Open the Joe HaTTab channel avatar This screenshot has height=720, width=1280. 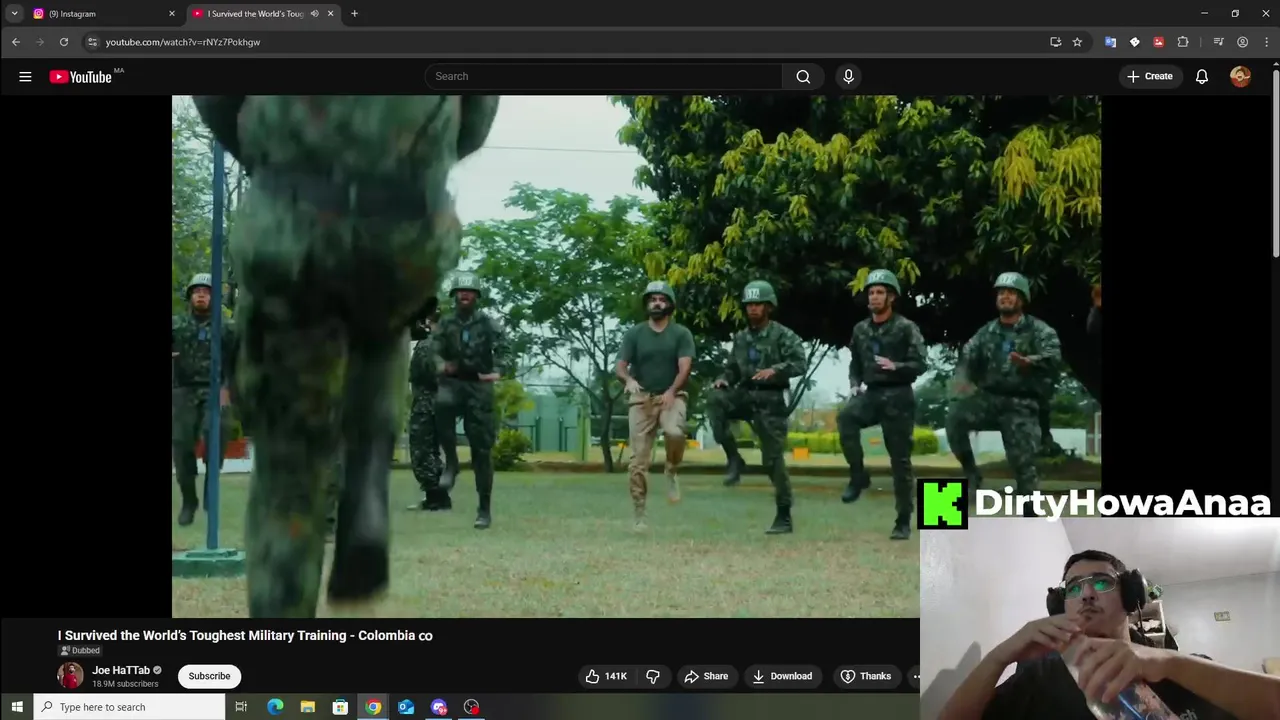(x=70, y=676)
